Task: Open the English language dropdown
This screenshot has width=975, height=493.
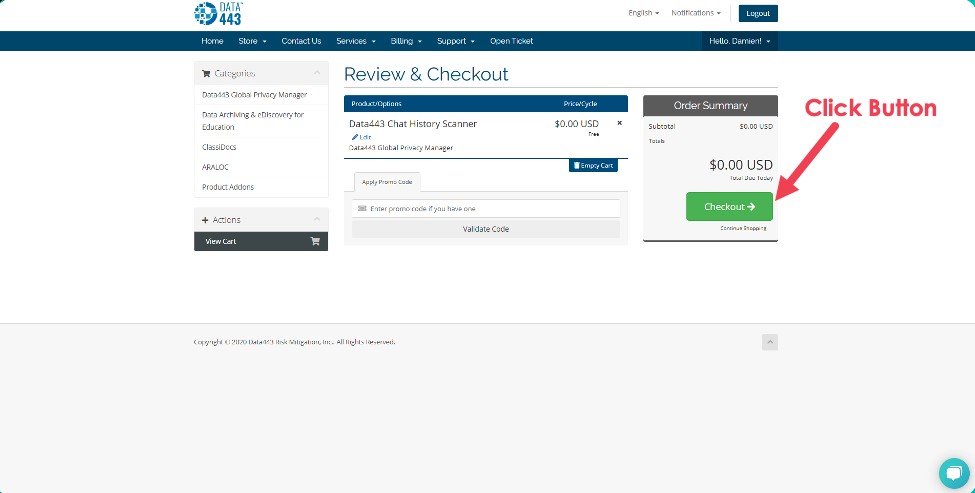Action: (x=644, y=13)
